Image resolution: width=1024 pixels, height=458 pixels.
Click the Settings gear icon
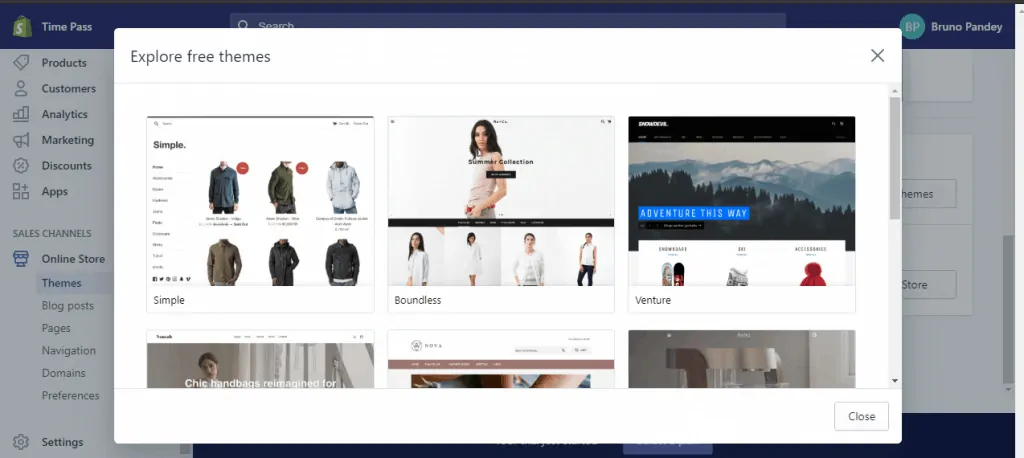tap(21, 442)
